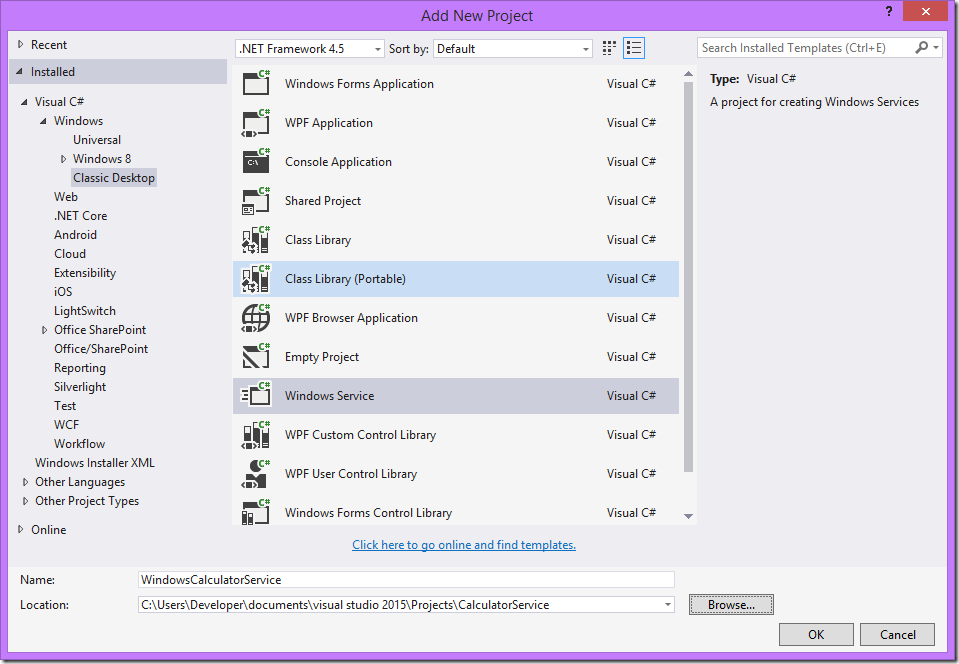Select the WPF Browser Application globe icon

point(256,318)
